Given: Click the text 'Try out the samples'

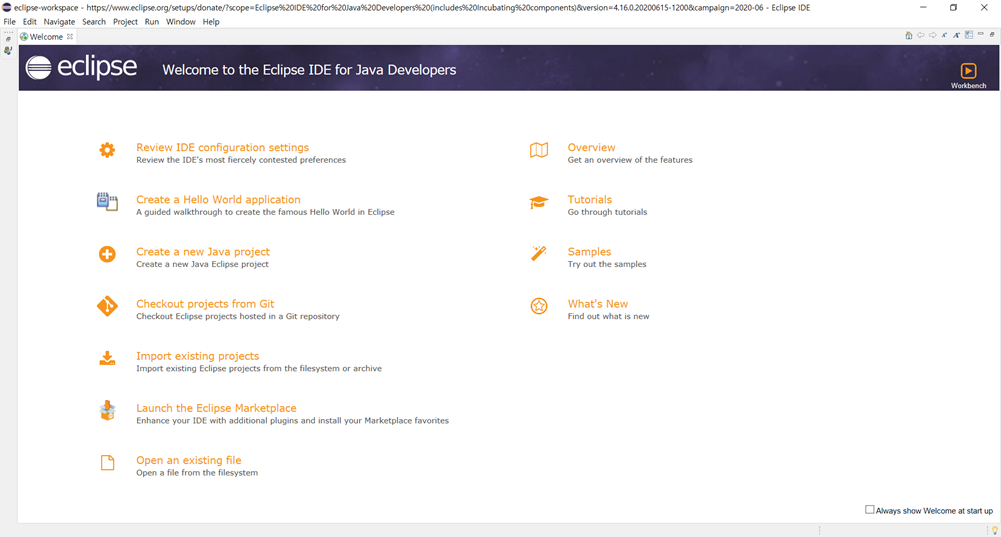Looking at the screenshot, I should pos(607,264).
